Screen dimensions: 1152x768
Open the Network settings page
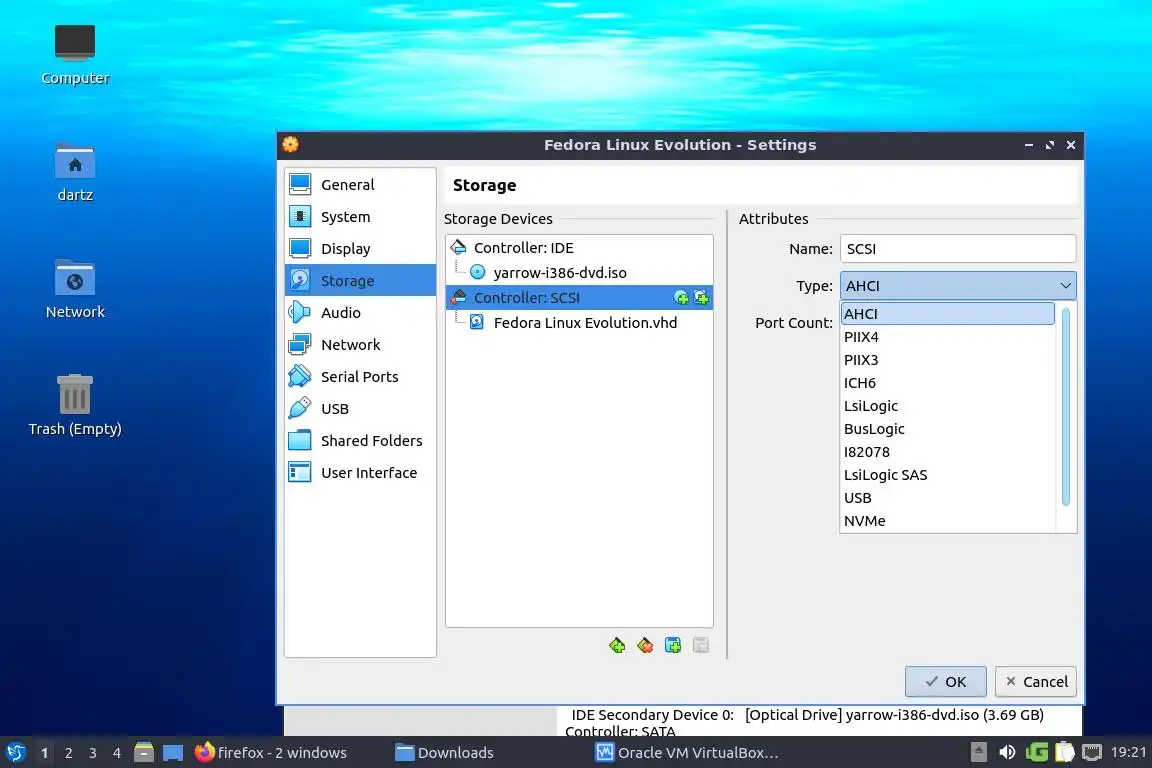pyautogui.click(x=360, y=345)
